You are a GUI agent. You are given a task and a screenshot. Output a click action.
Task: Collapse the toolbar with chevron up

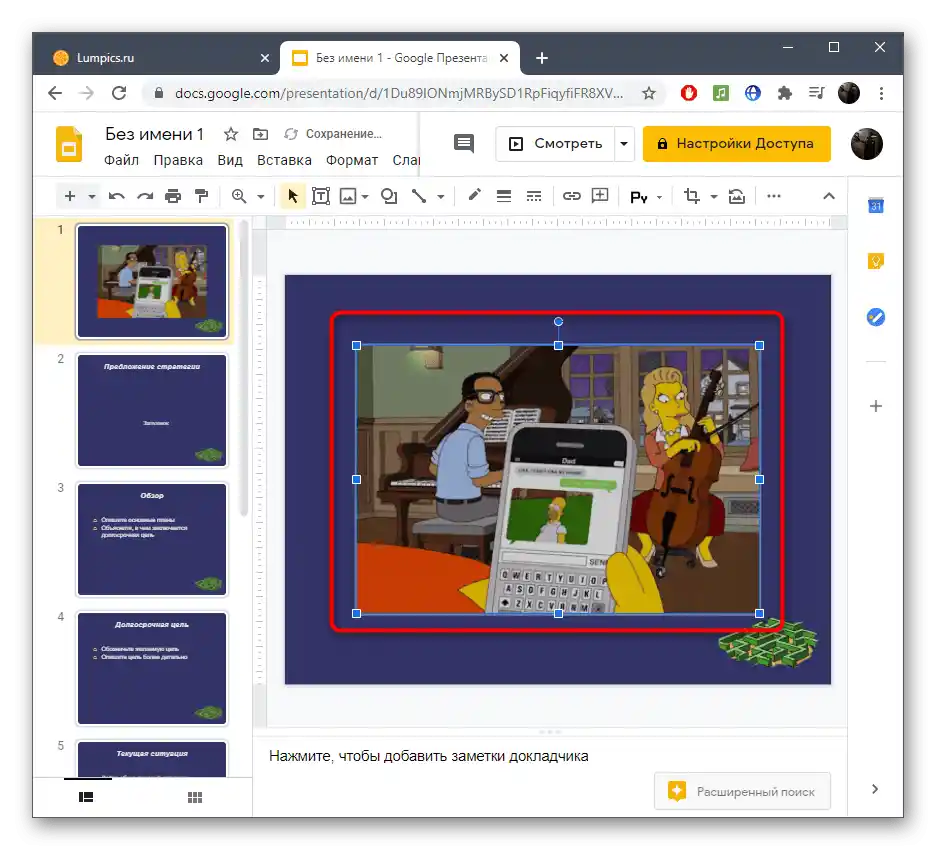(828, 197)
